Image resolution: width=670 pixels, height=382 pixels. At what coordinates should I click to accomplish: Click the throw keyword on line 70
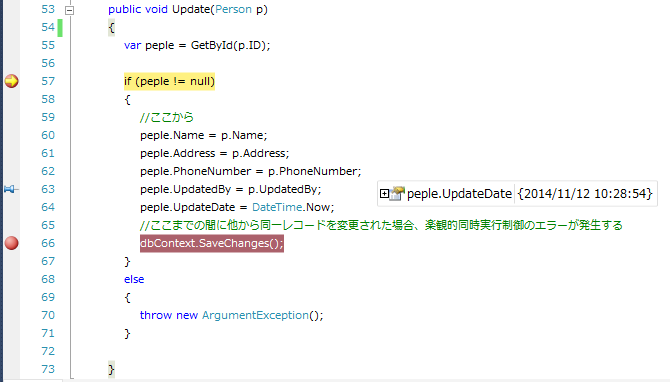tap(156, 315)
